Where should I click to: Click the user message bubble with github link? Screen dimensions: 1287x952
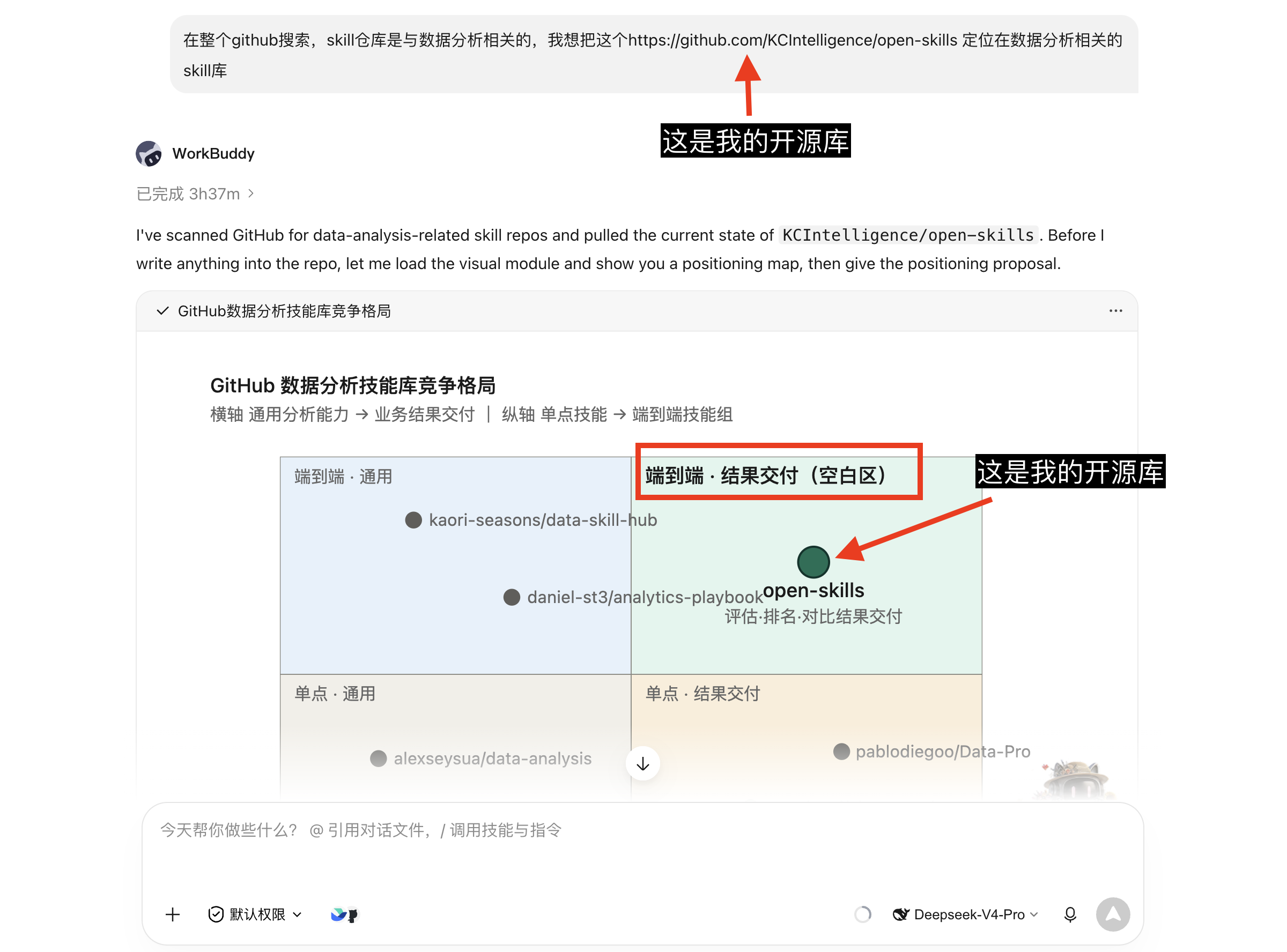[x=654, y=55]
